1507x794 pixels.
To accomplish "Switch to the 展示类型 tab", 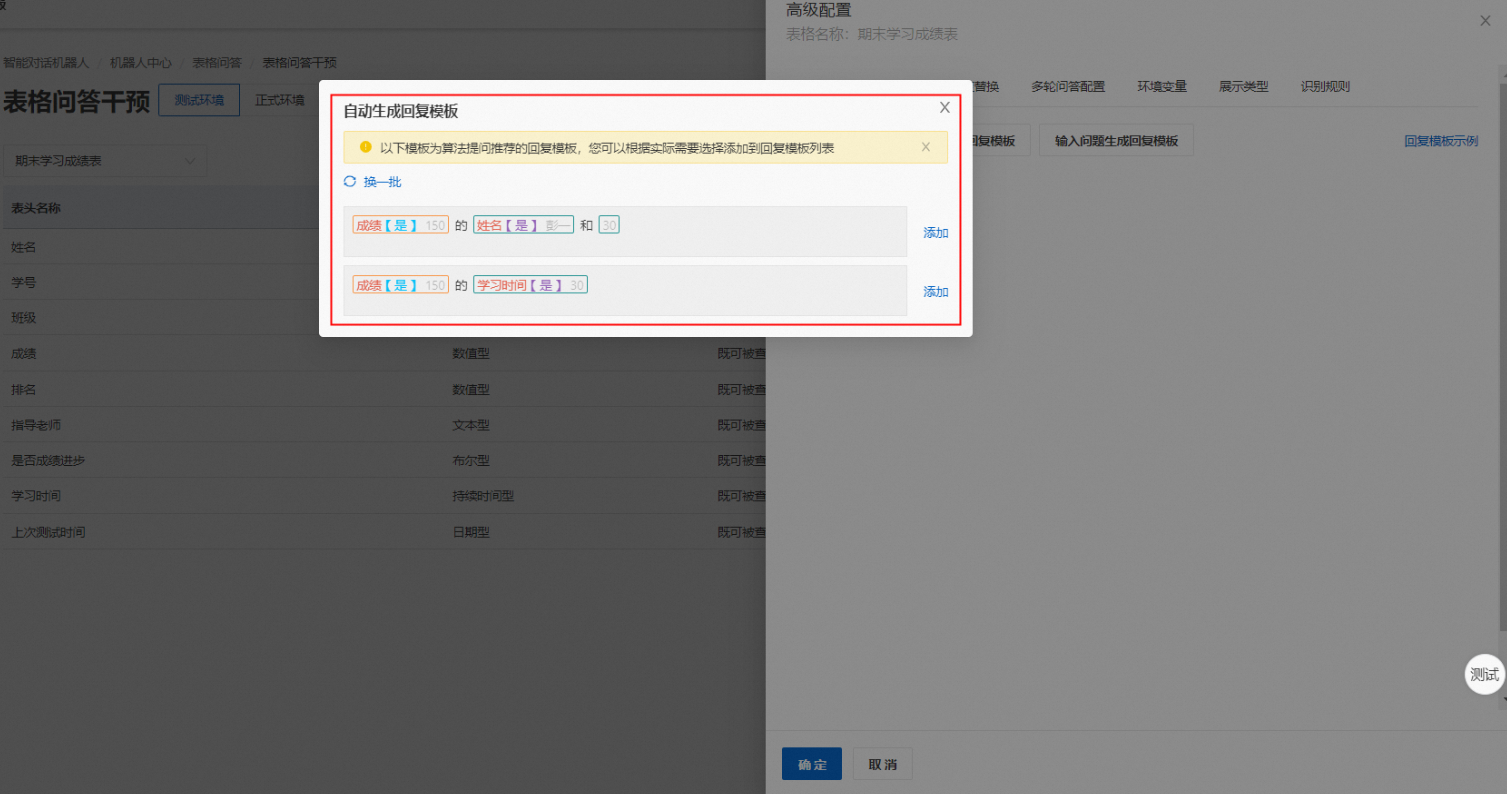I will [1243, 87].
